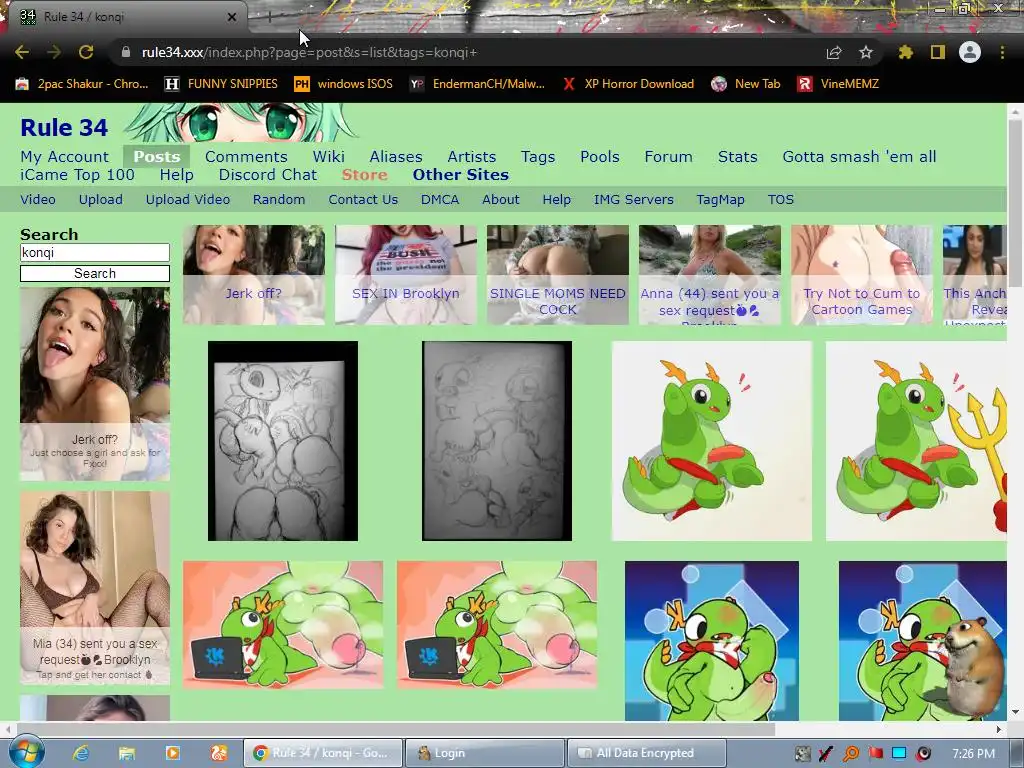Click the red flag tray icon
This screenshot has height=768, width=1024.
(x=875, y=753)
